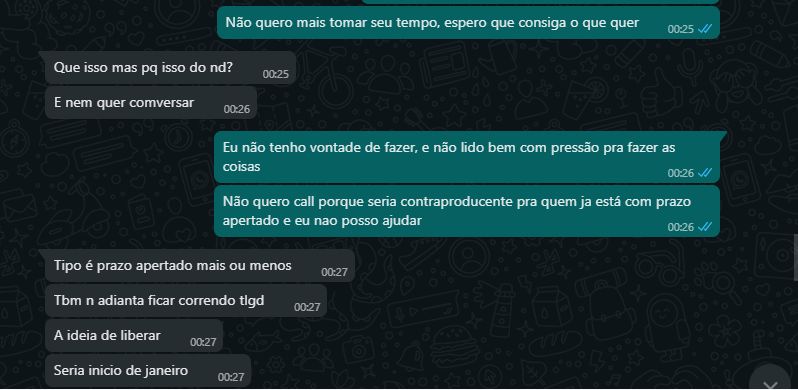The width and height of the screenshot is (798, 390).
Task: Click the 'Tbm n adianta ficar correndo tlgd' bubble
Action: point(186,301)
